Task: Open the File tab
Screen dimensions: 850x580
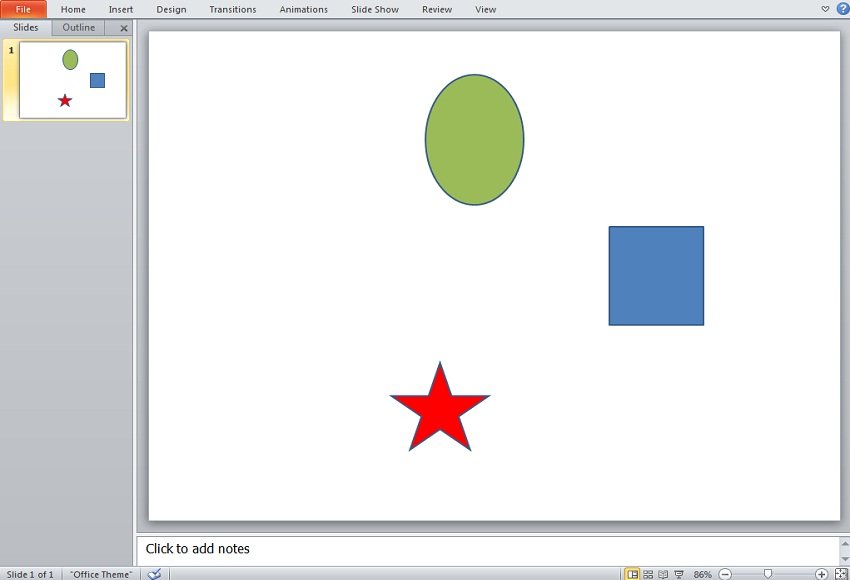Action: click(22, 9)
